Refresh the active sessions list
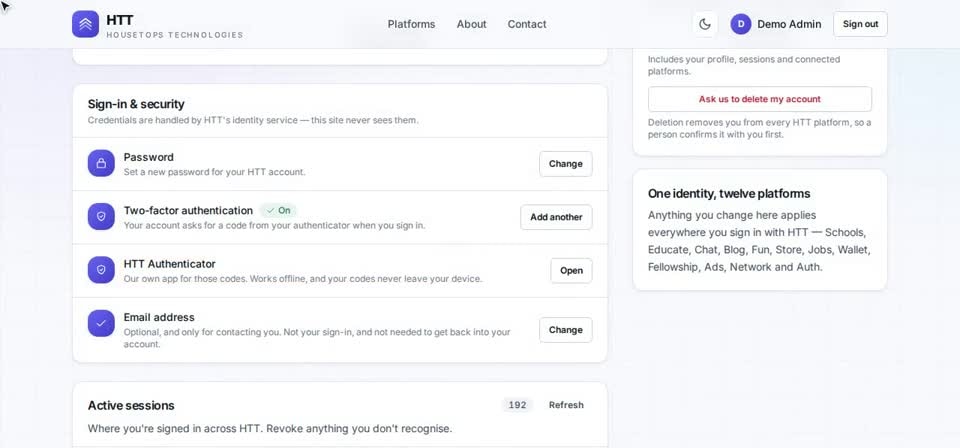This screenshot has height=448, width=960. click(x=566, y=405)
